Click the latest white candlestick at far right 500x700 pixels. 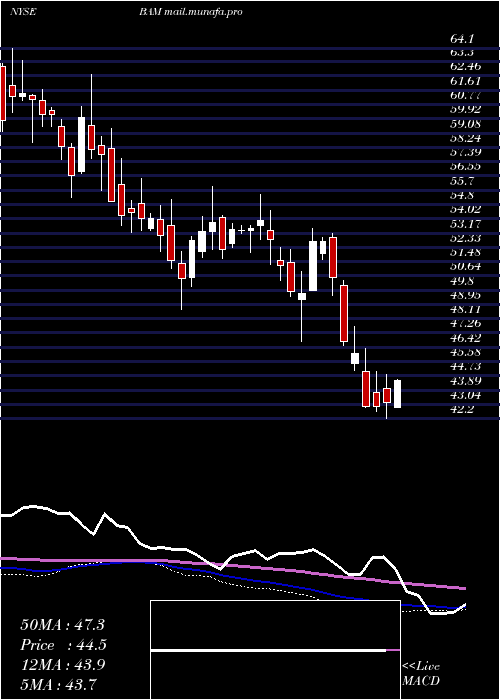click(x=397, y=394)
